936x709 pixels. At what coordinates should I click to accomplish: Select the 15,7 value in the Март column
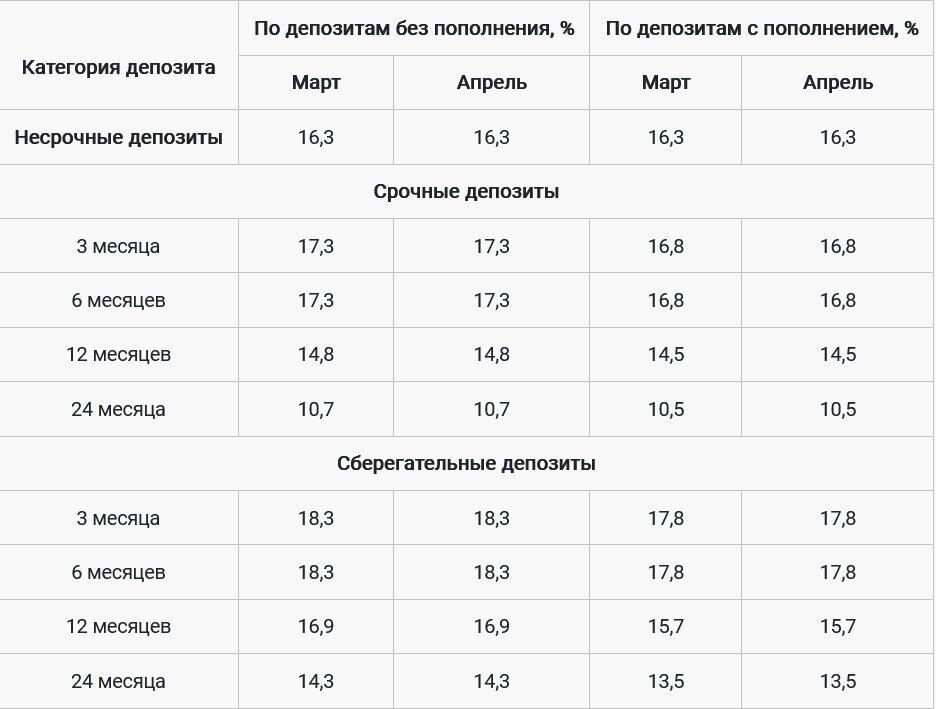click(x=666, y=627)
